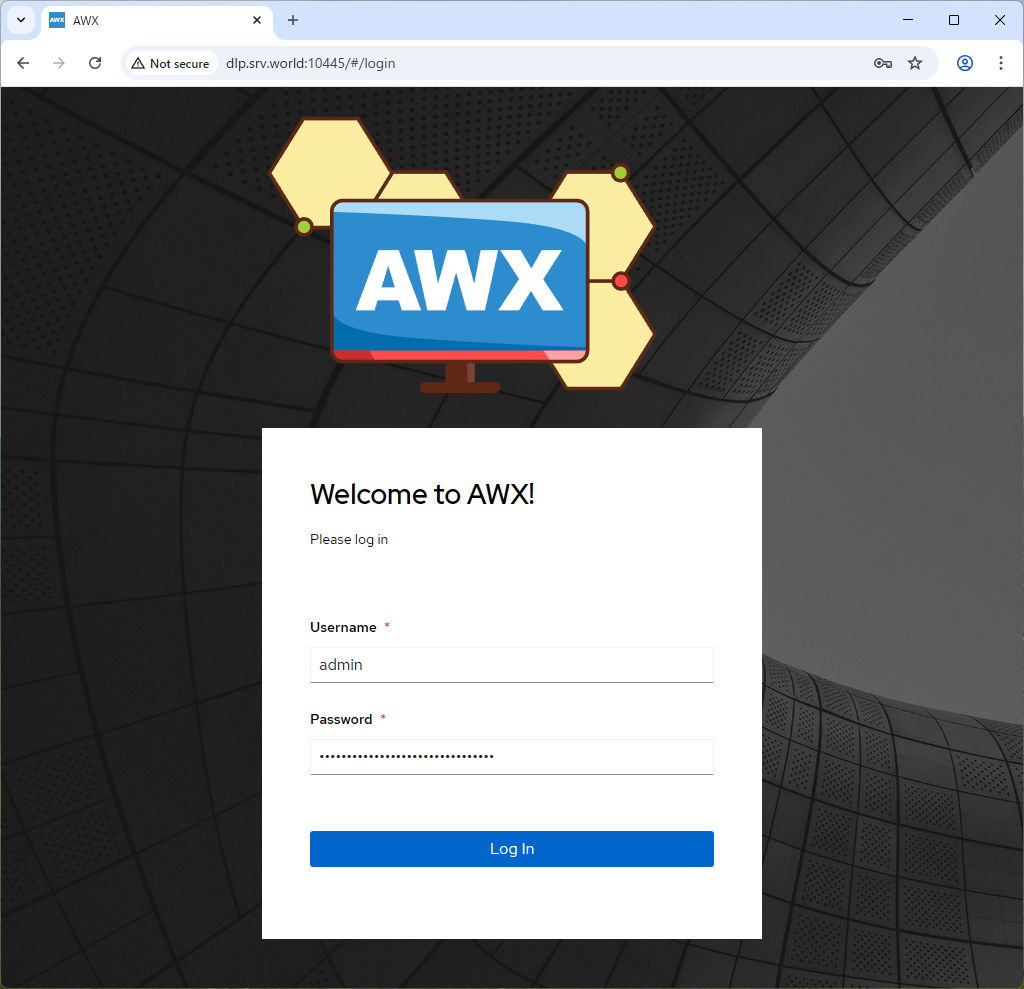Click the Username input field
The height and width of the screenshot is (989, 1024).
511,665
